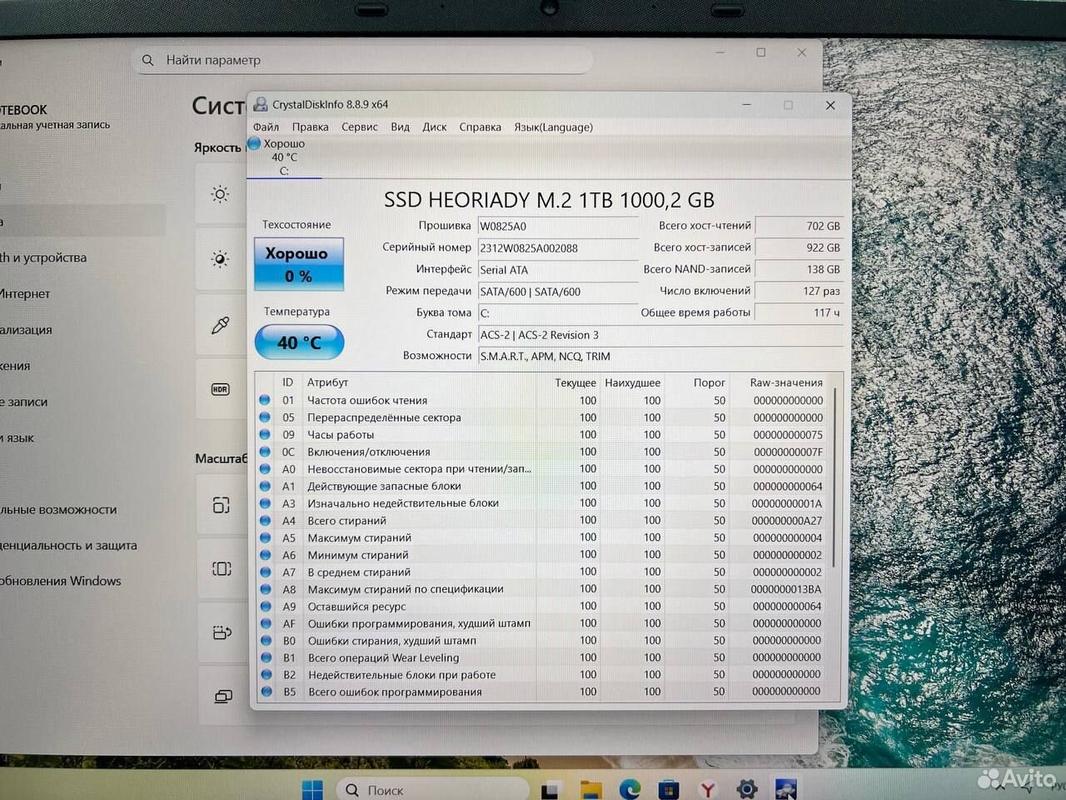Click the status circle for attribute B0
1066x800 pixels.
(266, 640)
